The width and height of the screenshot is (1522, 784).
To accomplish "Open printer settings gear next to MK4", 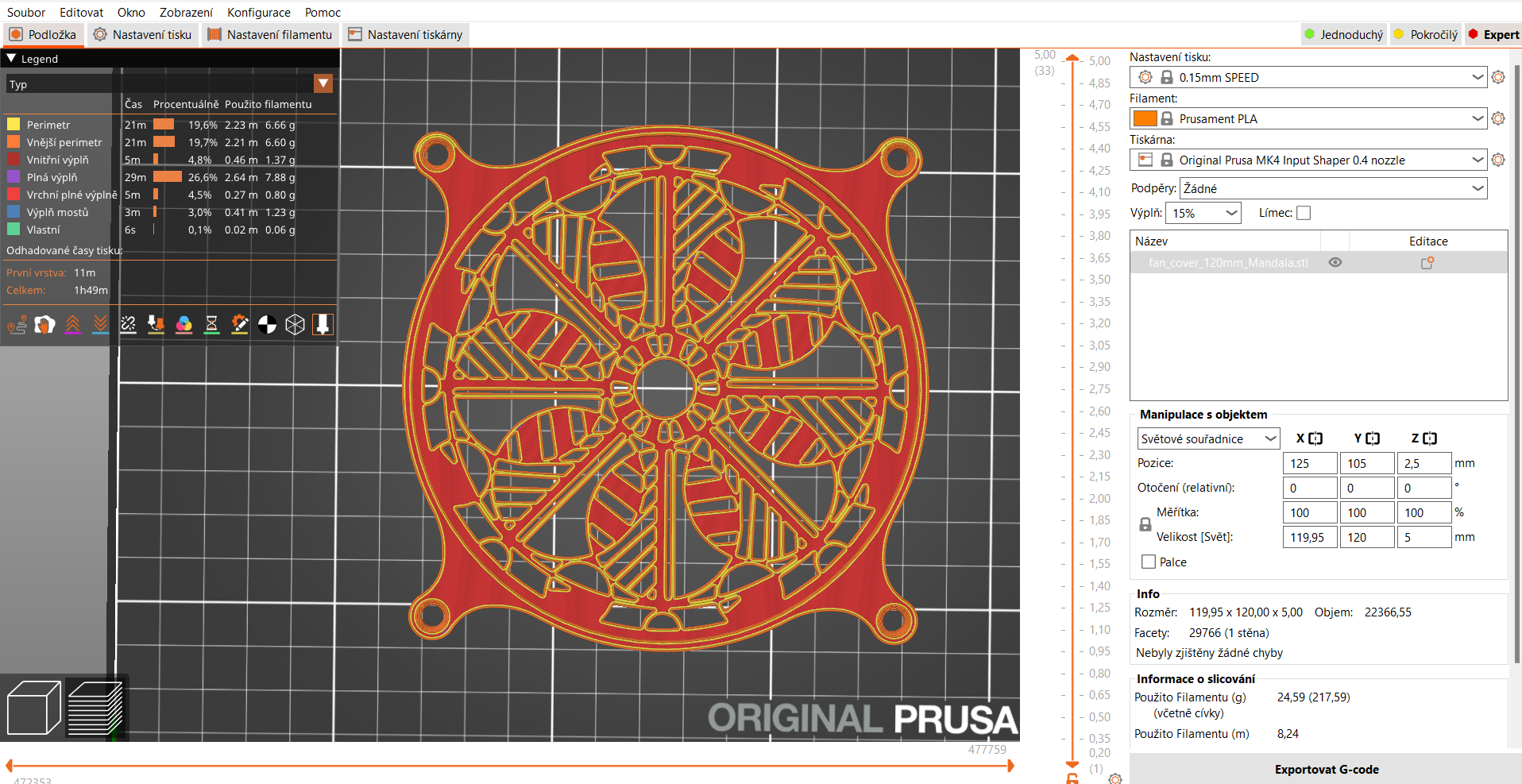I will 1498,160.
